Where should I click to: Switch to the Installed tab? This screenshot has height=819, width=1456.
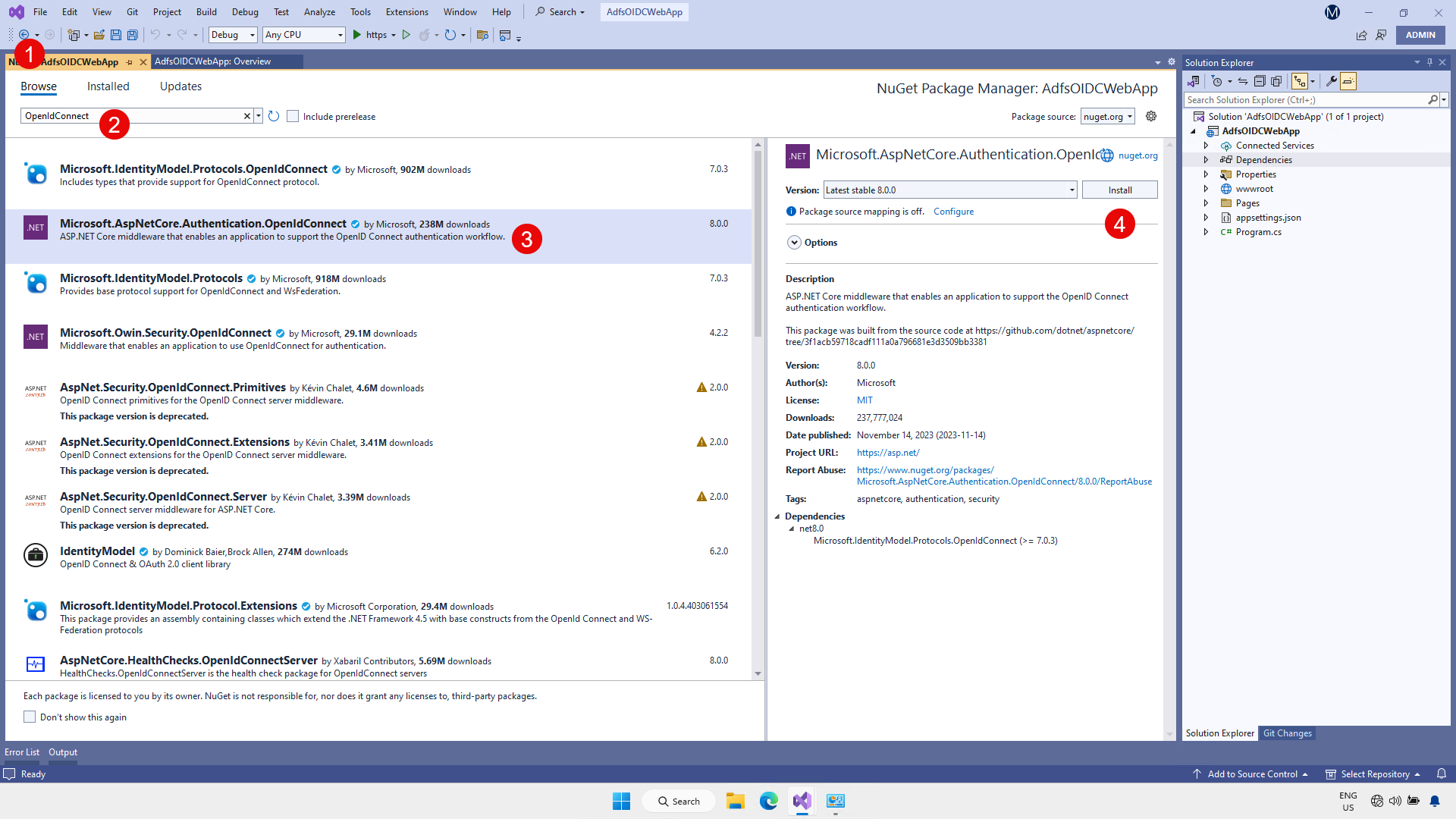click(108, 86)
